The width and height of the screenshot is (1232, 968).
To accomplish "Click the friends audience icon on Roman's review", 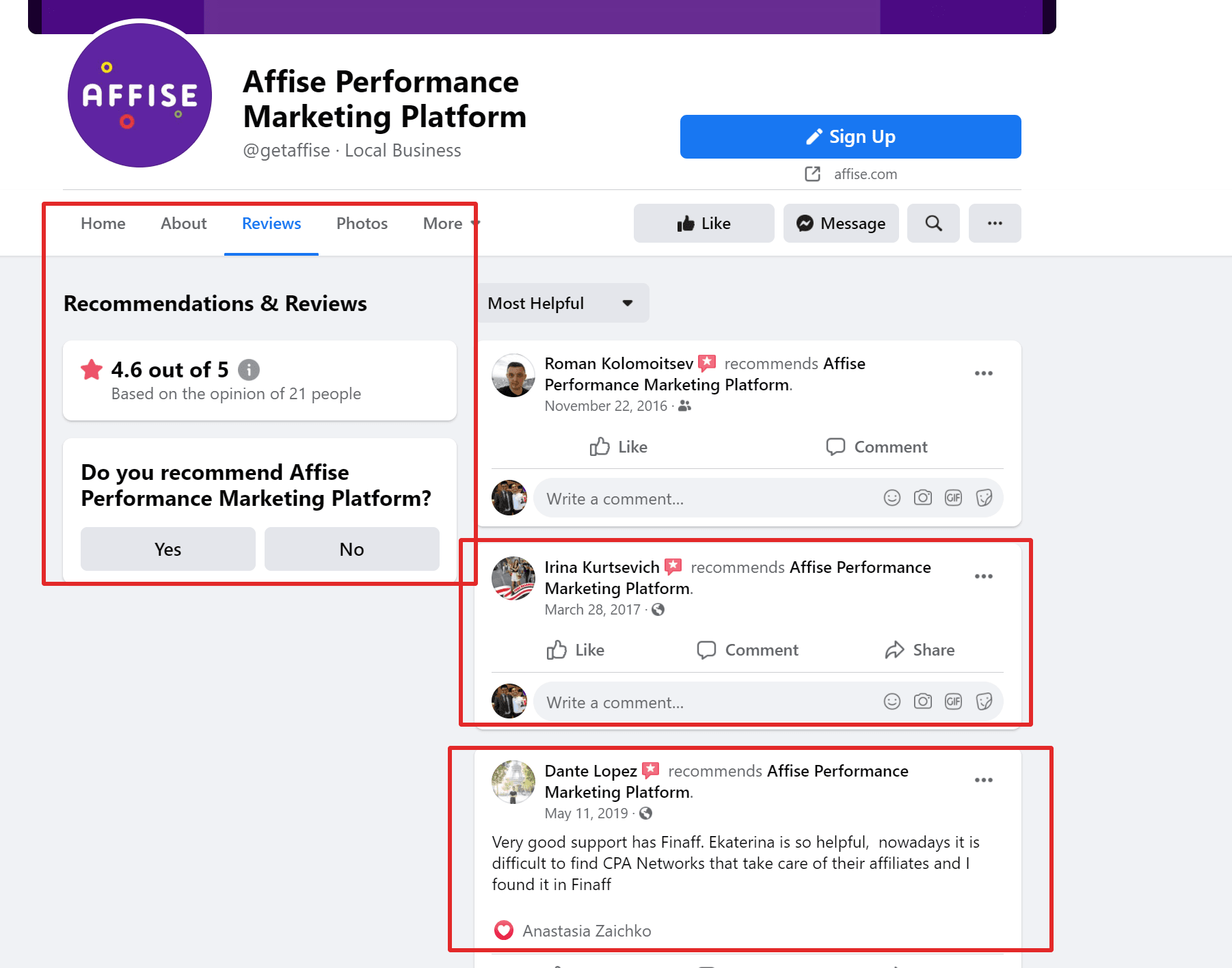I will (684, 406).
